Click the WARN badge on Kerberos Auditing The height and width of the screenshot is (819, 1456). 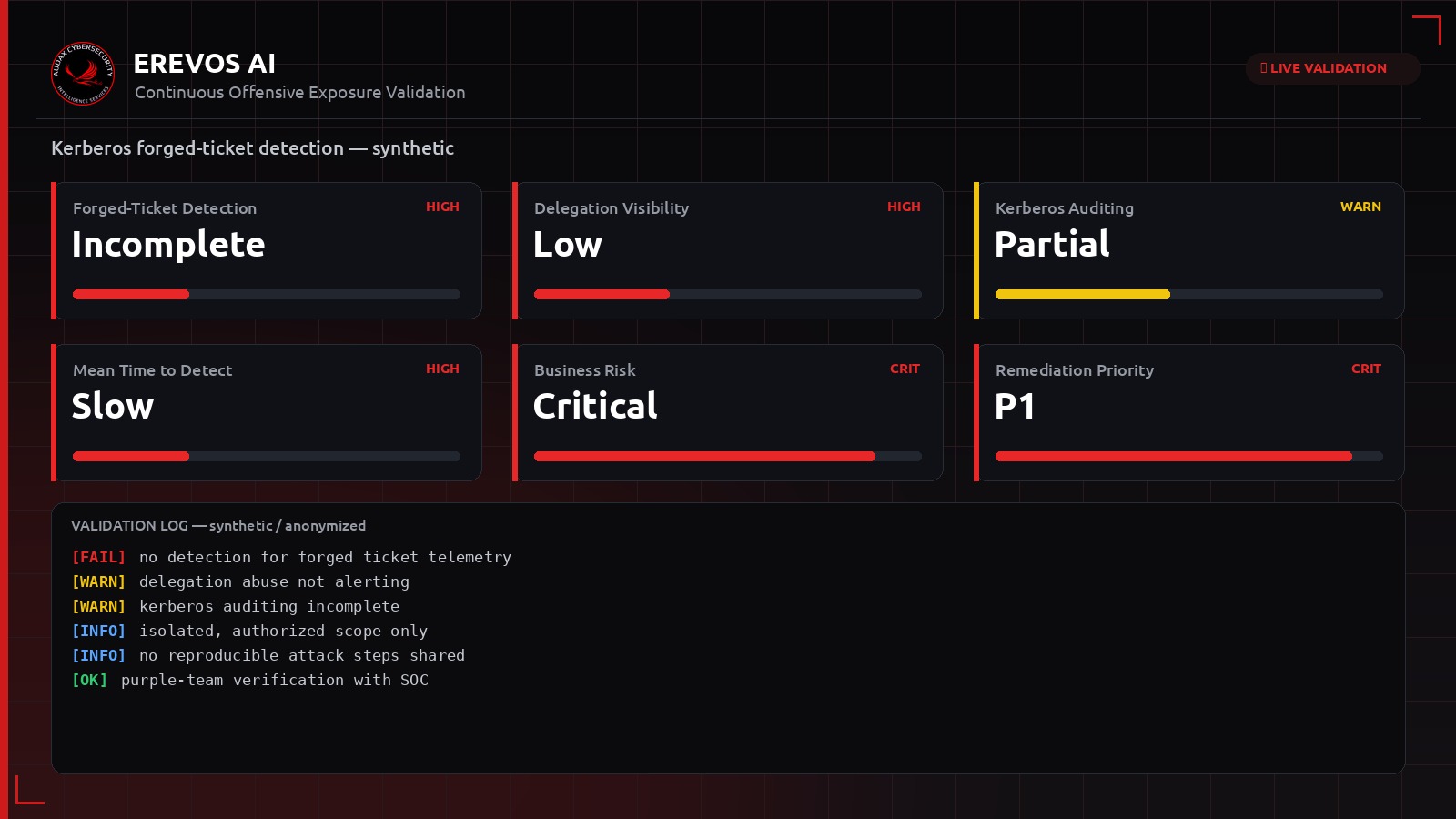[1360, 207]
